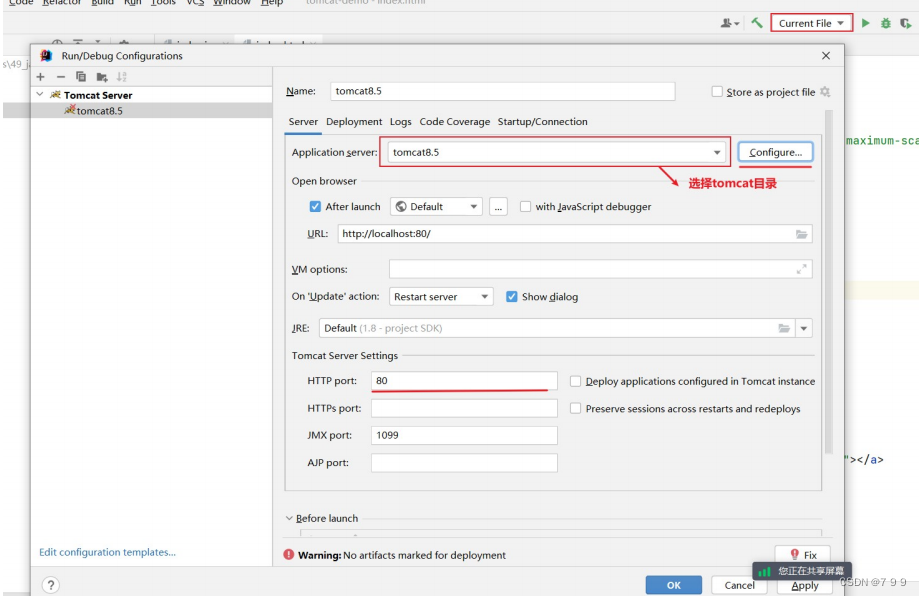
Task: Open Current File run configuration dropdown
Action: coord(811,23)
